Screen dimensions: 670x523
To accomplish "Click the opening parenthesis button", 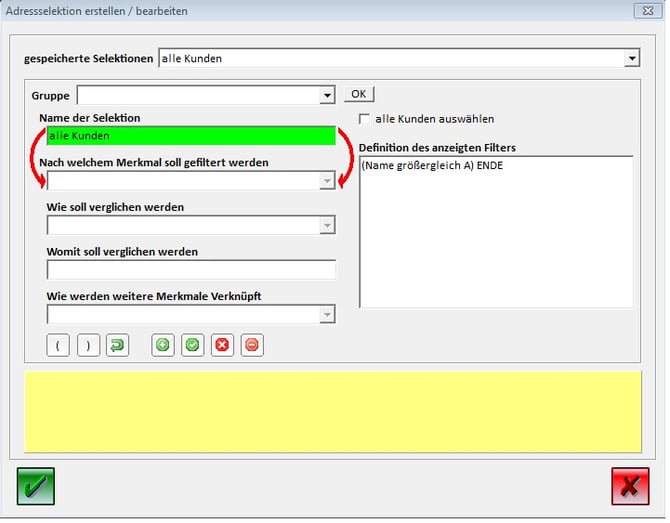I will 58,346.
